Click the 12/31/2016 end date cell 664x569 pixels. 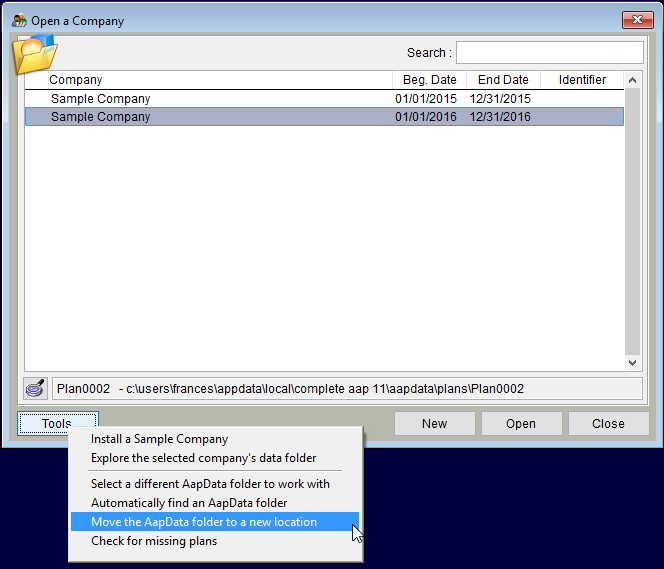click(x=500, y=117)
